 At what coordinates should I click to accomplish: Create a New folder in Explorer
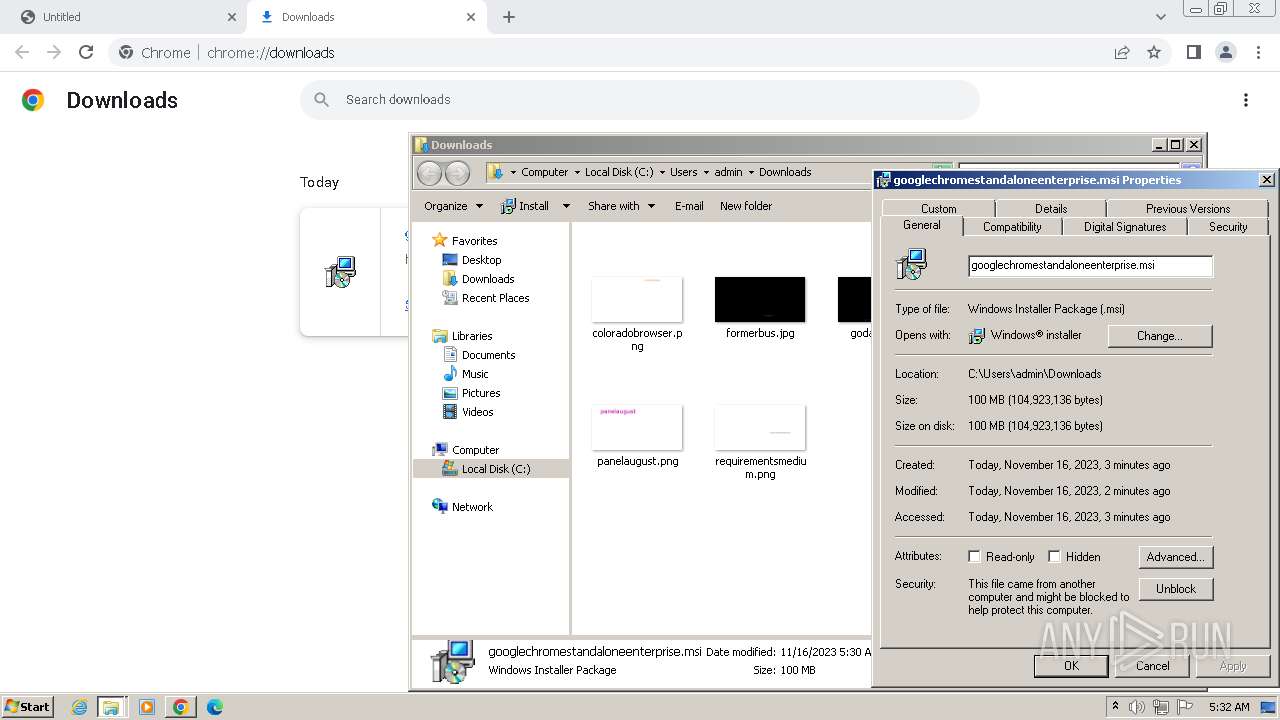pyautogui.click(x=746, y=206)
